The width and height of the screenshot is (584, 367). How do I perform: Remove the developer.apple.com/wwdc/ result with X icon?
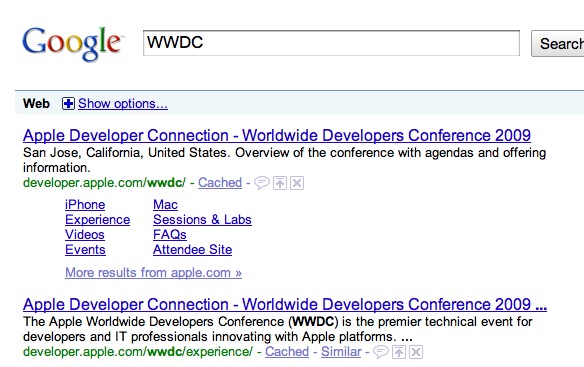(297, 183)
